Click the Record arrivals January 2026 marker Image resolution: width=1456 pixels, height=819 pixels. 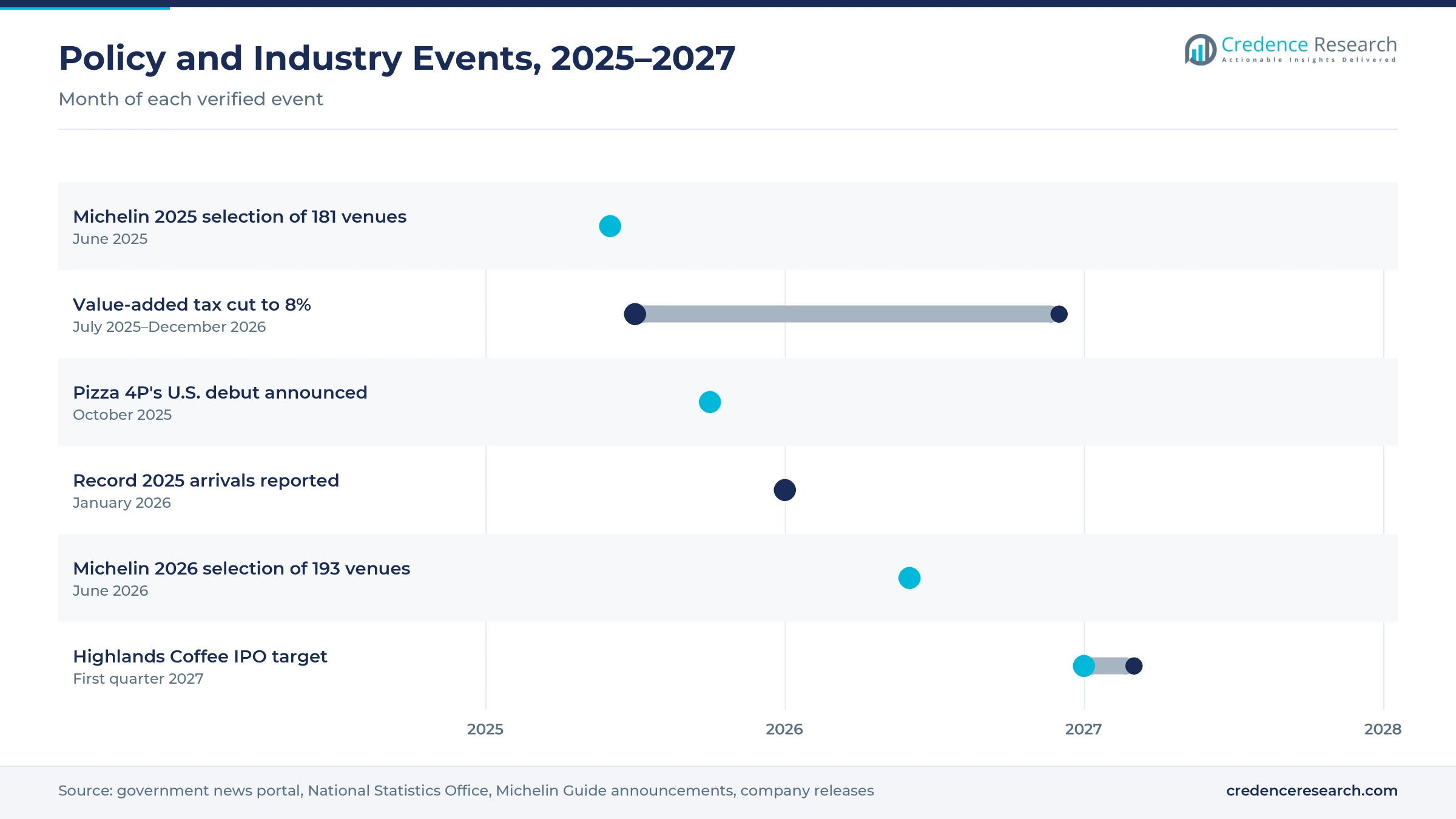click(x=784, y=490)
